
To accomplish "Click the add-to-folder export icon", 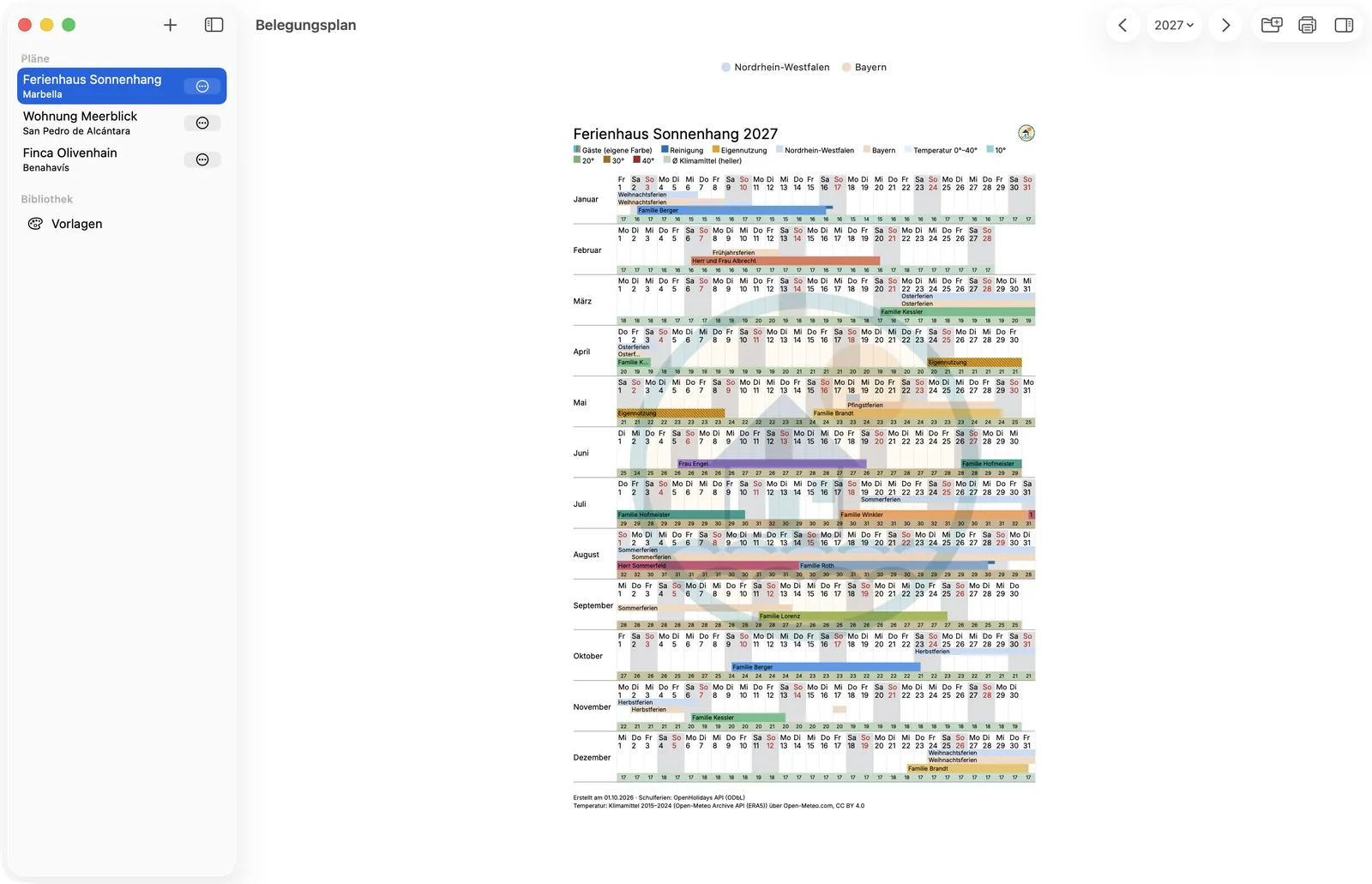I will pos(1272,25).
